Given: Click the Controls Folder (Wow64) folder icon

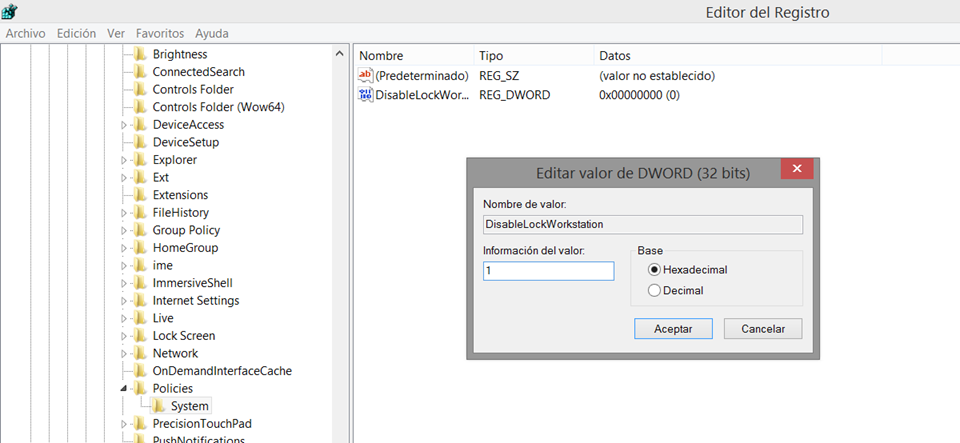Looking at the screenshot, I should [140, 107].
